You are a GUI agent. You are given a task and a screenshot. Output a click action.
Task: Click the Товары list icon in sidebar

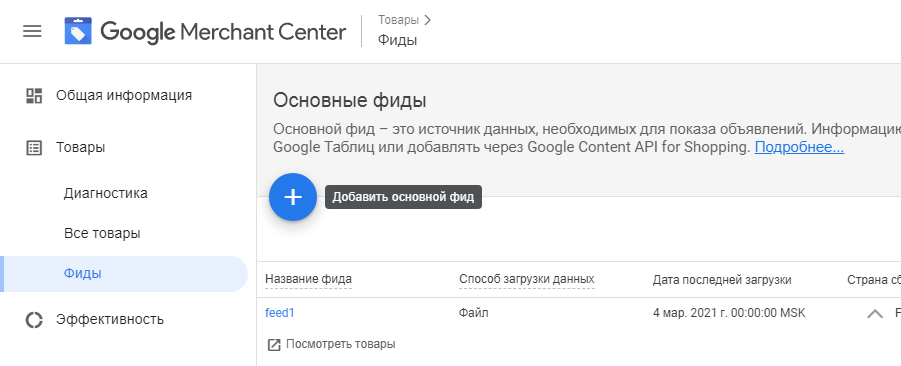click(34, 148)
